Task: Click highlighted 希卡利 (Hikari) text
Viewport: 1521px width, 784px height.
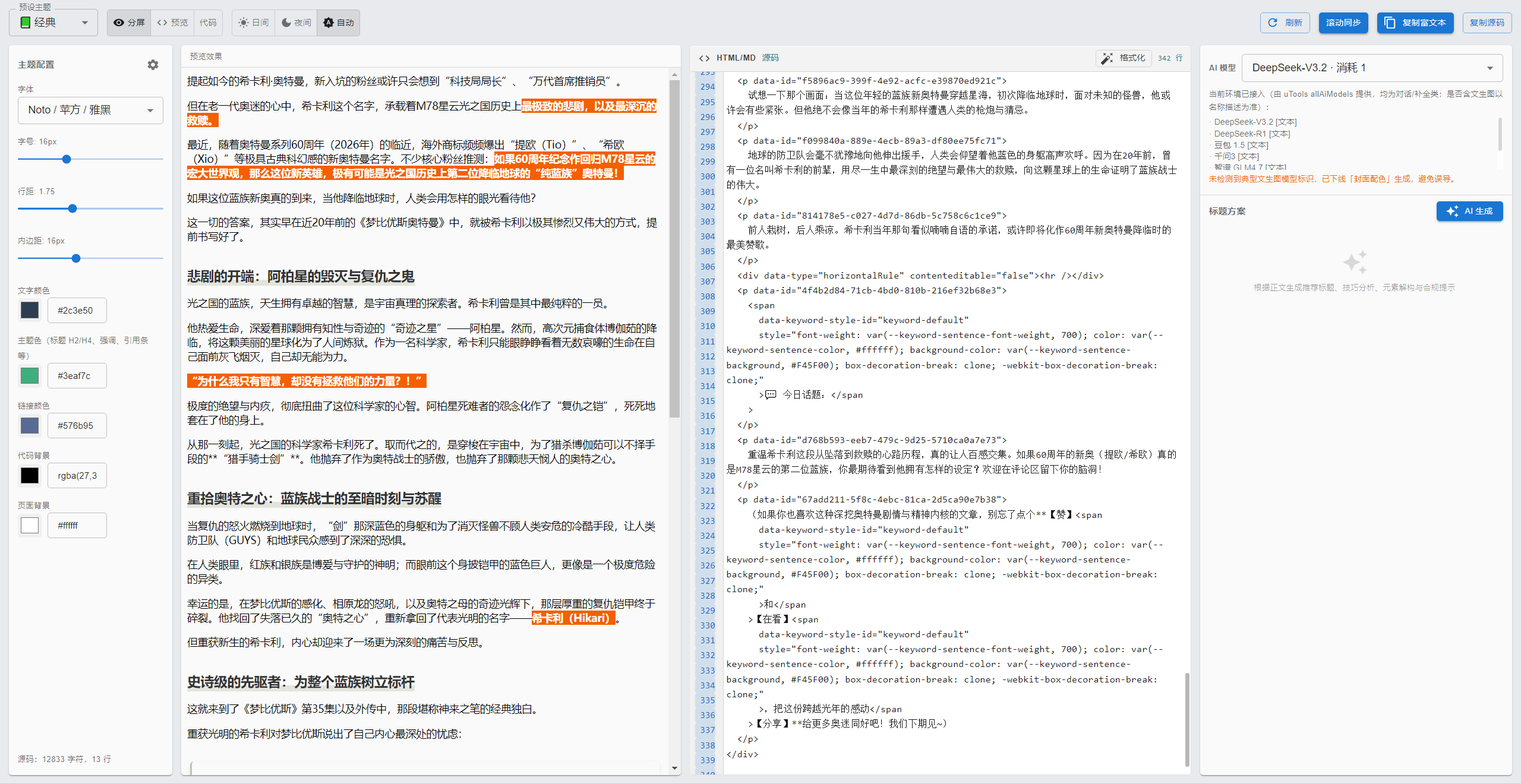Action: coord(573,618)
